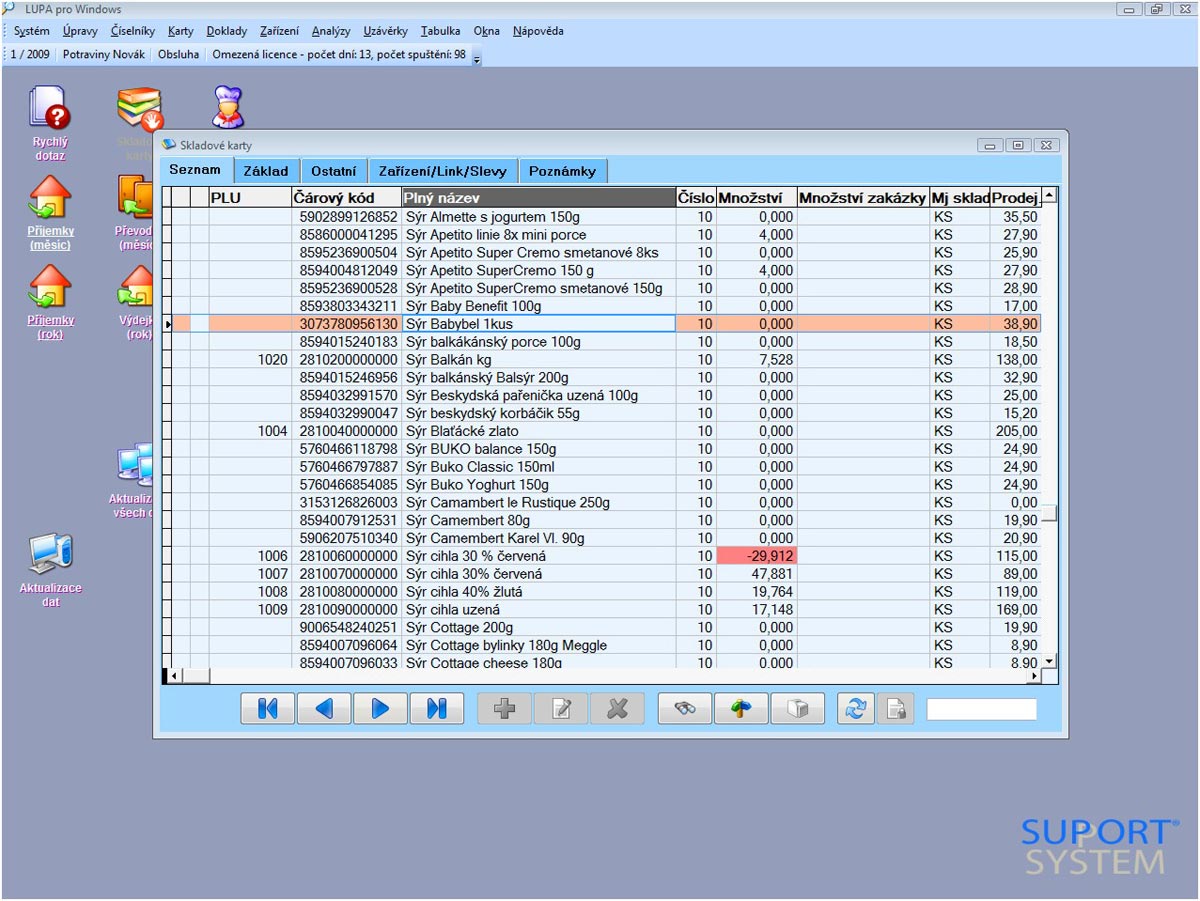Image resolution: width=1200 pixels, height=901 pixels.
Task: Click the LUPA magnifier application title icon
Action: point(9,8)
